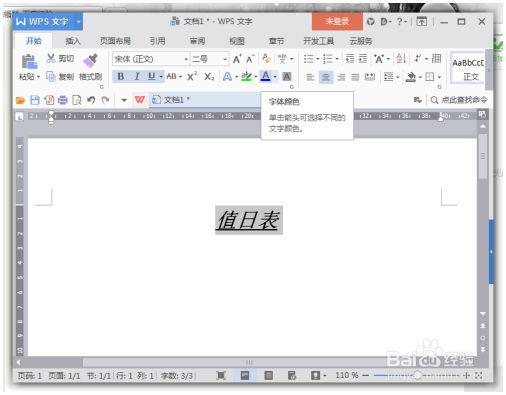
Task: Open the borders dropdown arrow
Action: (440, 77)
